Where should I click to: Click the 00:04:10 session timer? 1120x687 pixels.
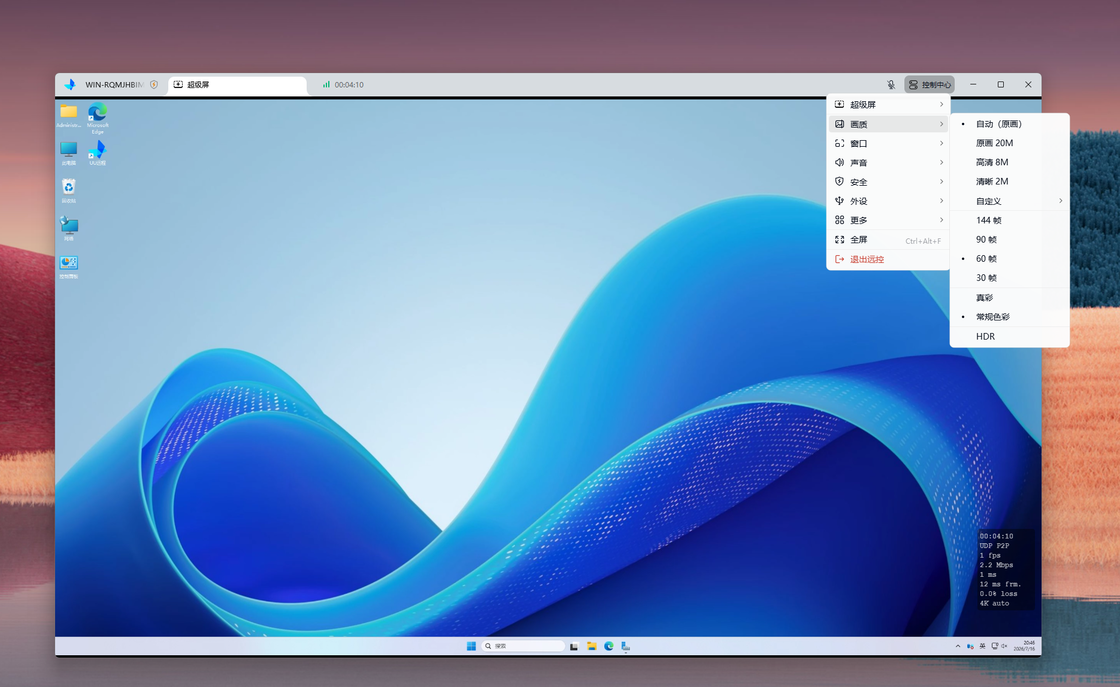[349, 84]
